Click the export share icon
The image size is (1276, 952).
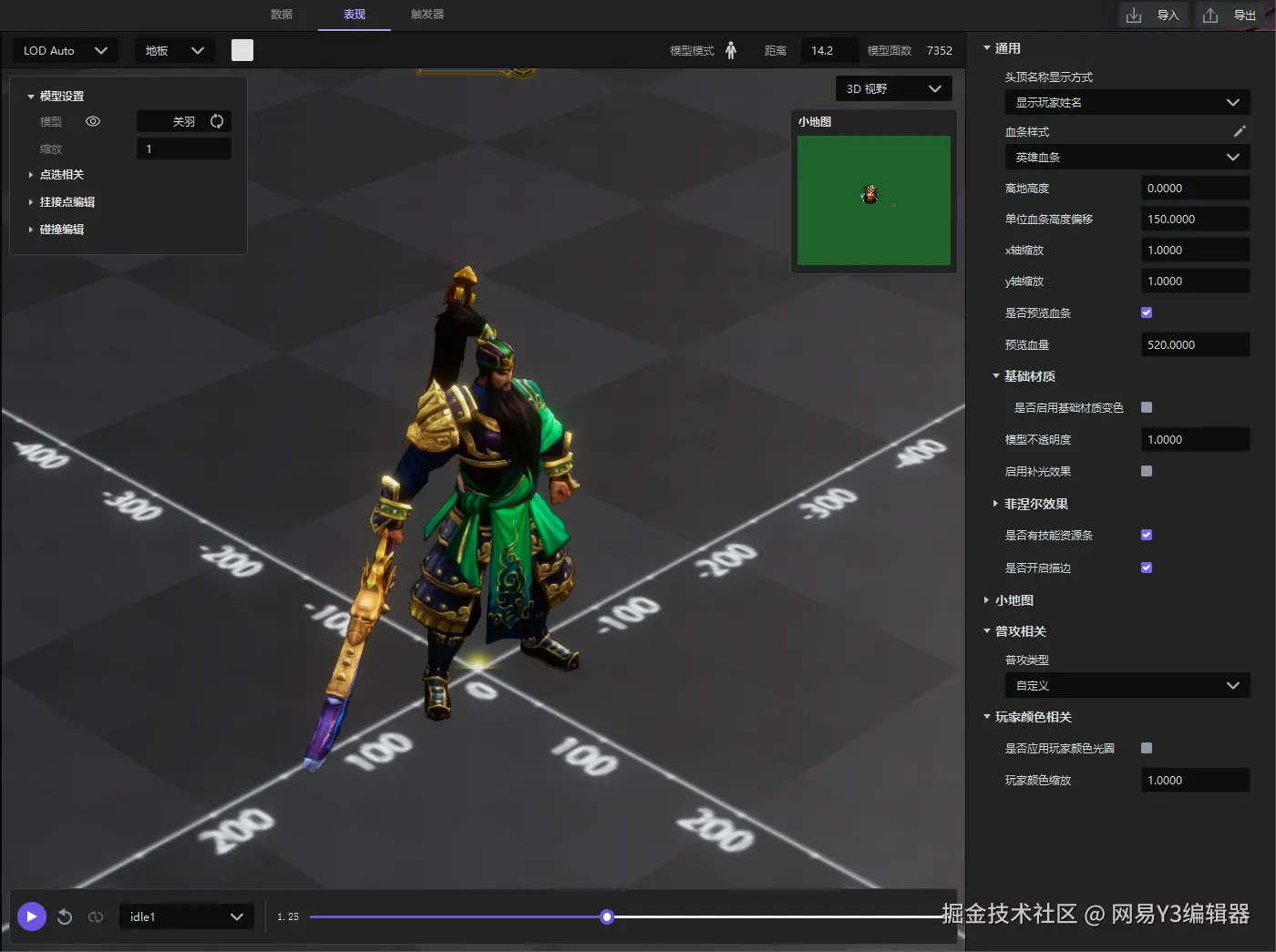pyautogui.click(x=1210, y=15)
